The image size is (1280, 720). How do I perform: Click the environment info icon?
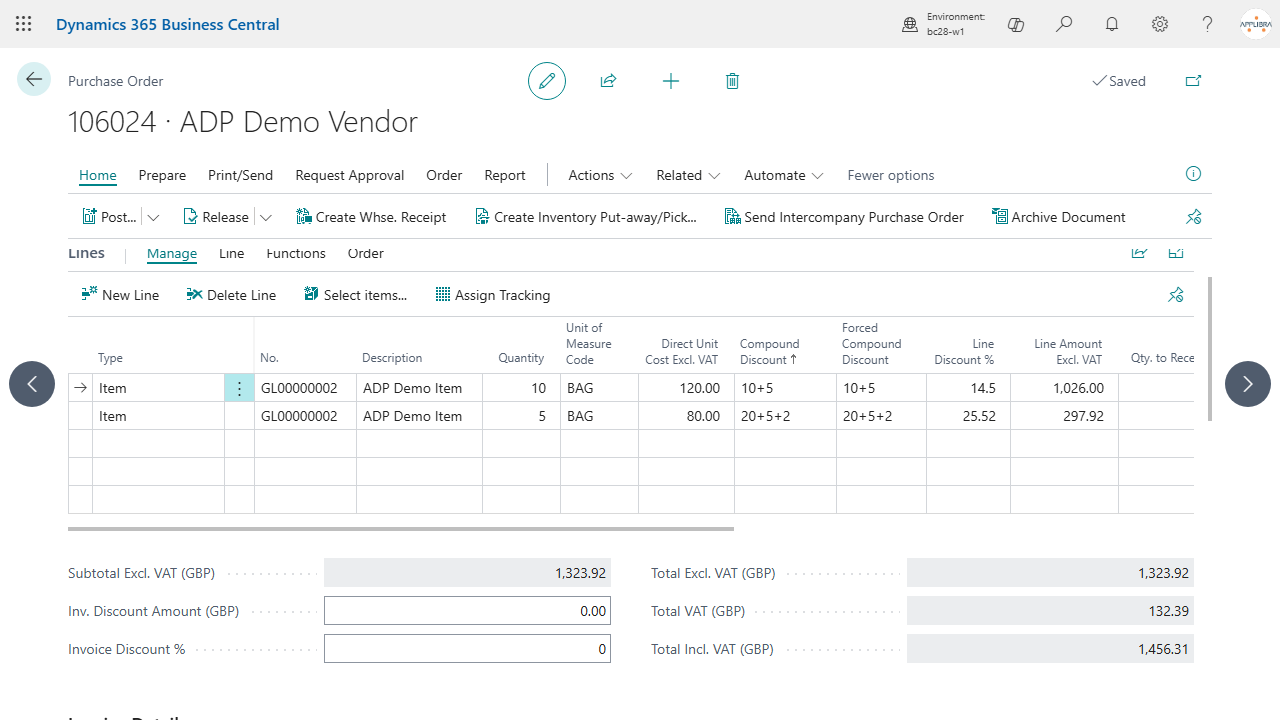(910, 24)
